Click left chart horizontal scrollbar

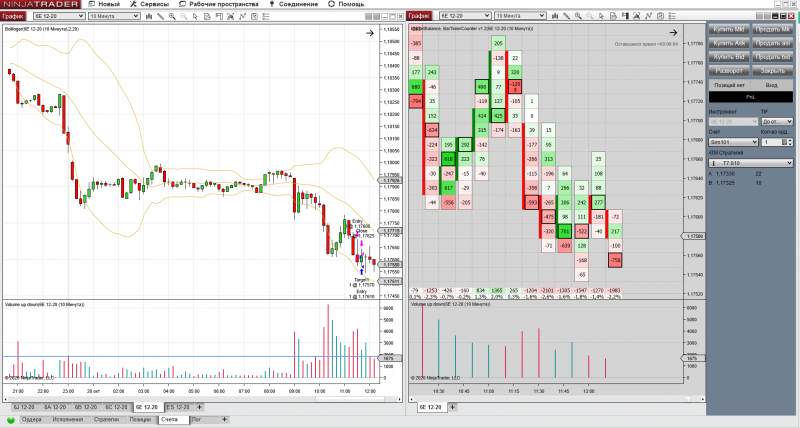click(202, 399)
